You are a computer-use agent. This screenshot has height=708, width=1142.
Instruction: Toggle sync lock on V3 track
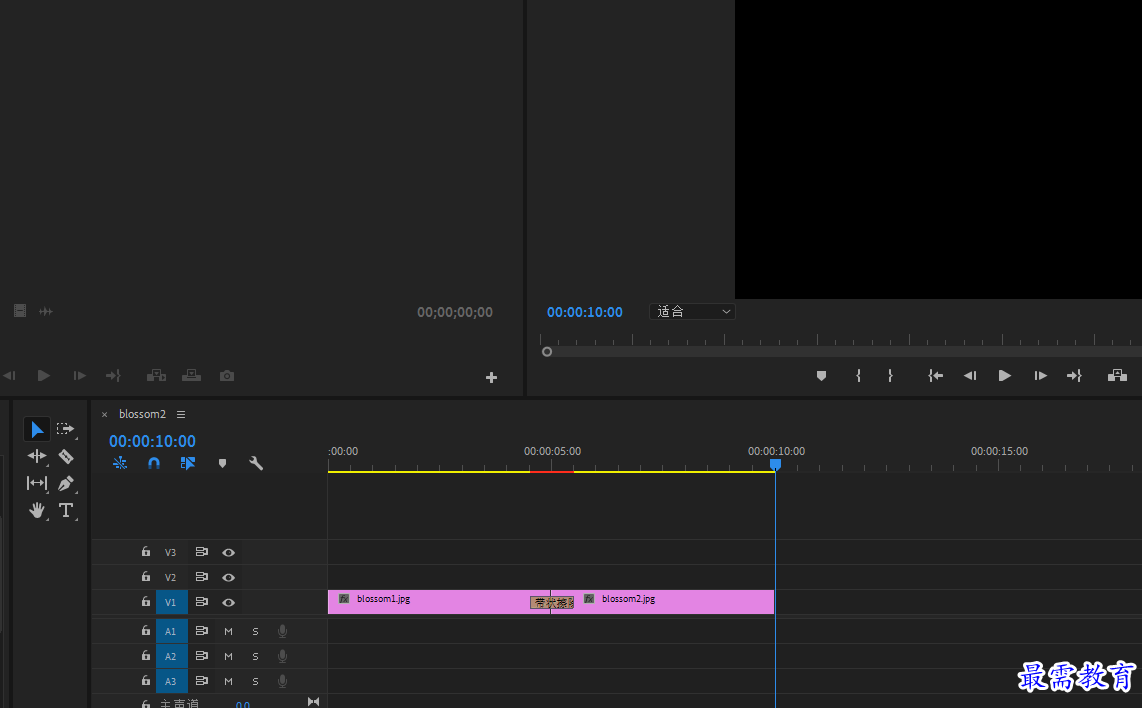[x=202, y=552]
